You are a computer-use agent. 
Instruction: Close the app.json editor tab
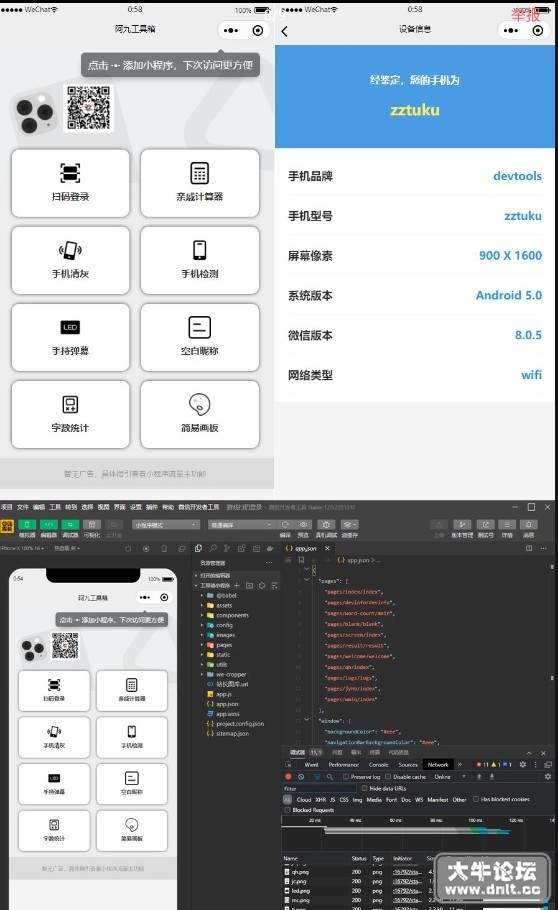pyautogui.click(x=327, y=548)
